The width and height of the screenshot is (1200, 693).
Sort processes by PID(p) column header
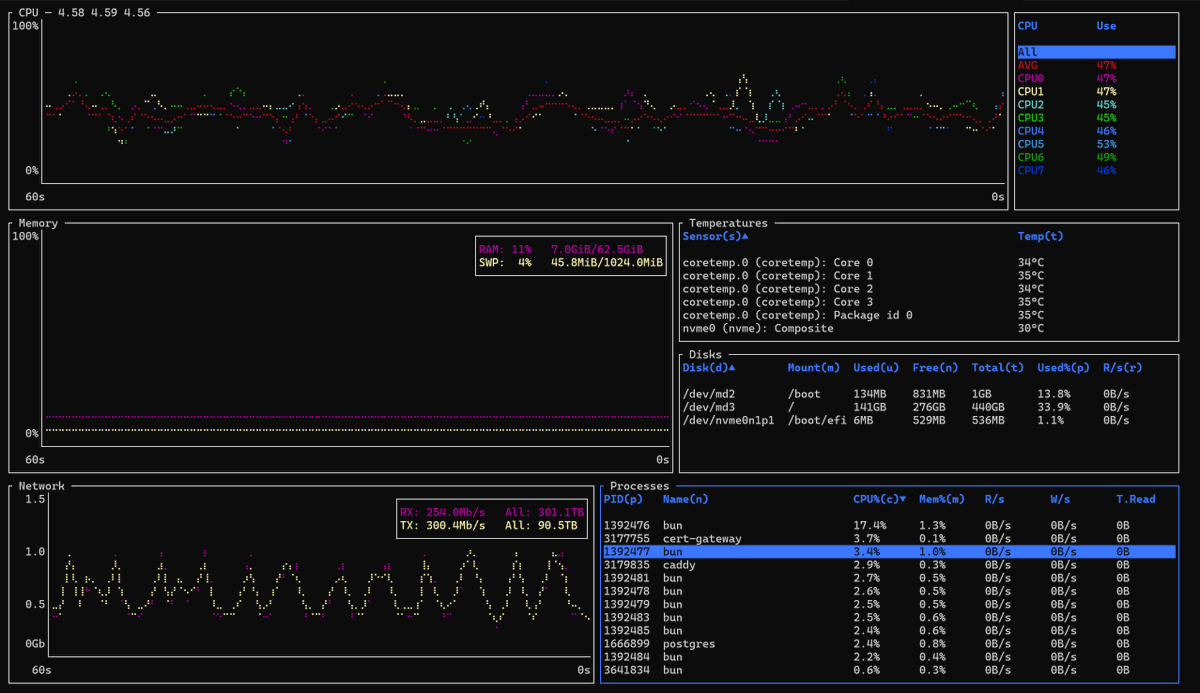click(623, 499)
